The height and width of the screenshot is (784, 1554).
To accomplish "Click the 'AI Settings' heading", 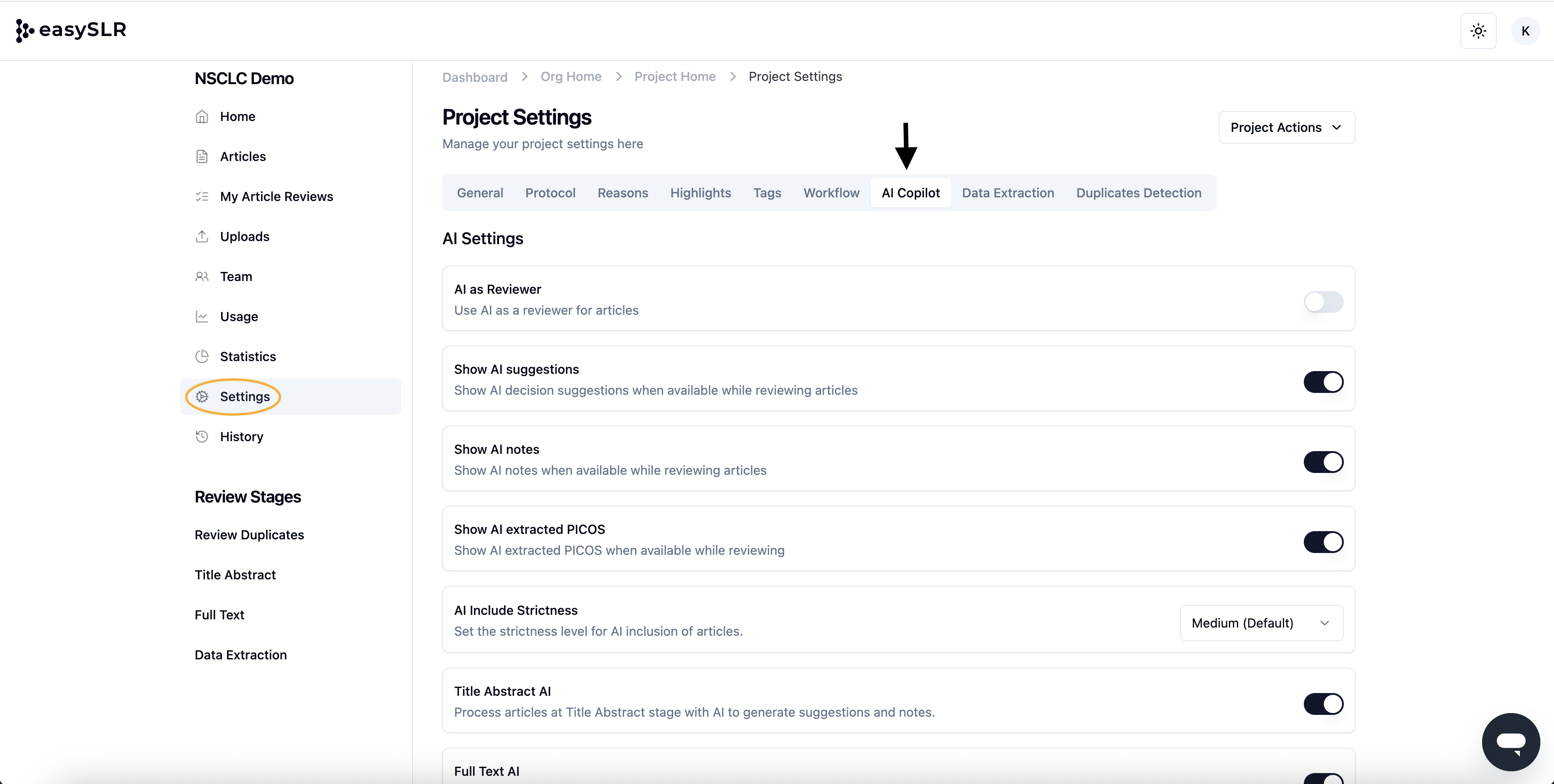I will coord(483,239).
